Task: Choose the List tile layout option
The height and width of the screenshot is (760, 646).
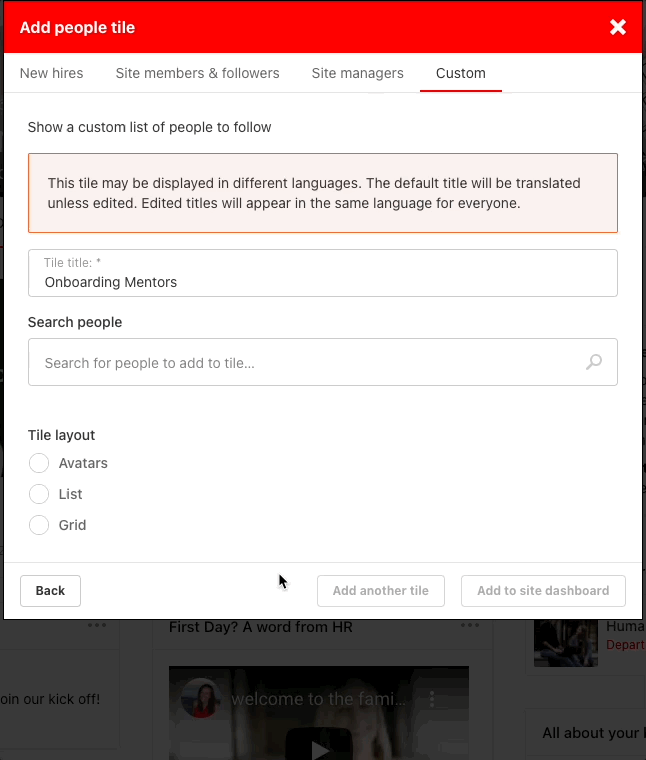Action: pyautogui.click(x=39, y=494)
